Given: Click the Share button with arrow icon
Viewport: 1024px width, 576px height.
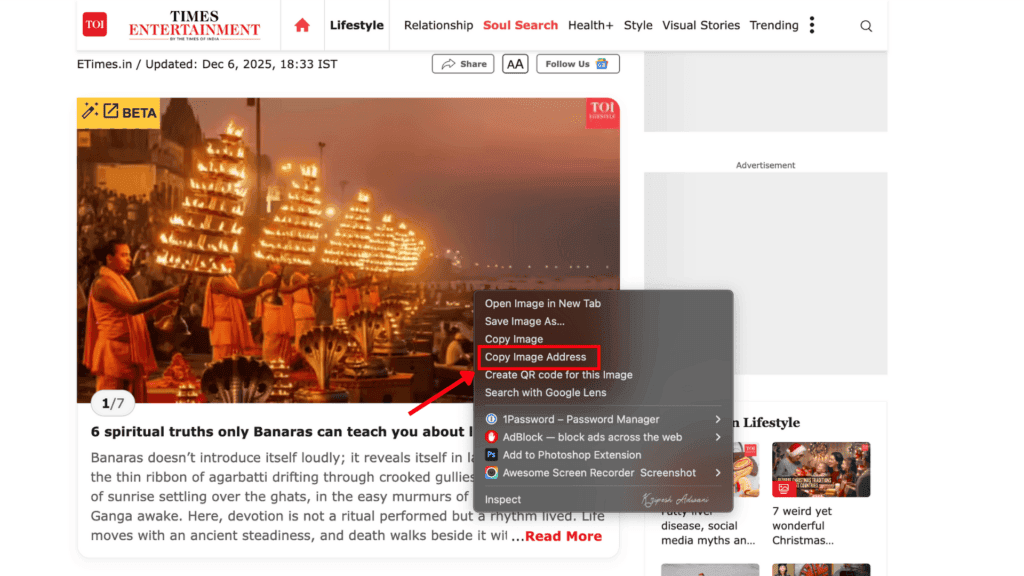Looking at the screenshot, I should pos(462,63).
